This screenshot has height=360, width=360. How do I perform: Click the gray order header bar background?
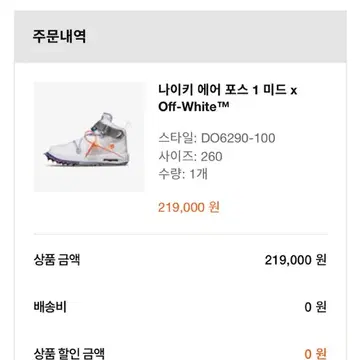click(x=180, y=36)
